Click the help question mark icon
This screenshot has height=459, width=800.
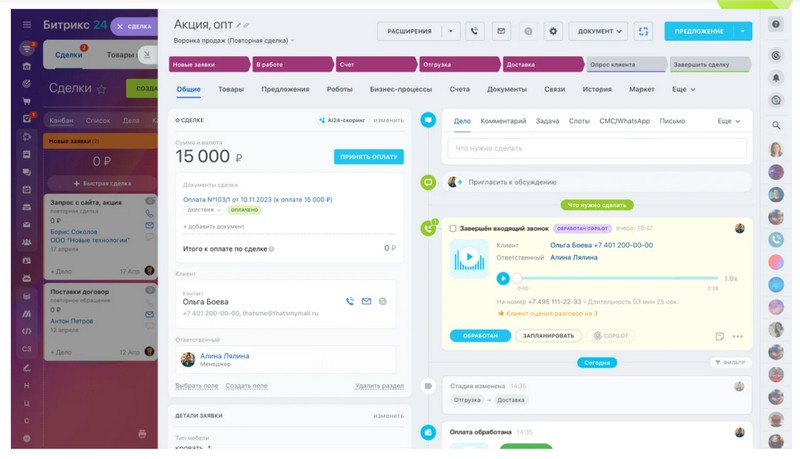[x=776, y=23]
